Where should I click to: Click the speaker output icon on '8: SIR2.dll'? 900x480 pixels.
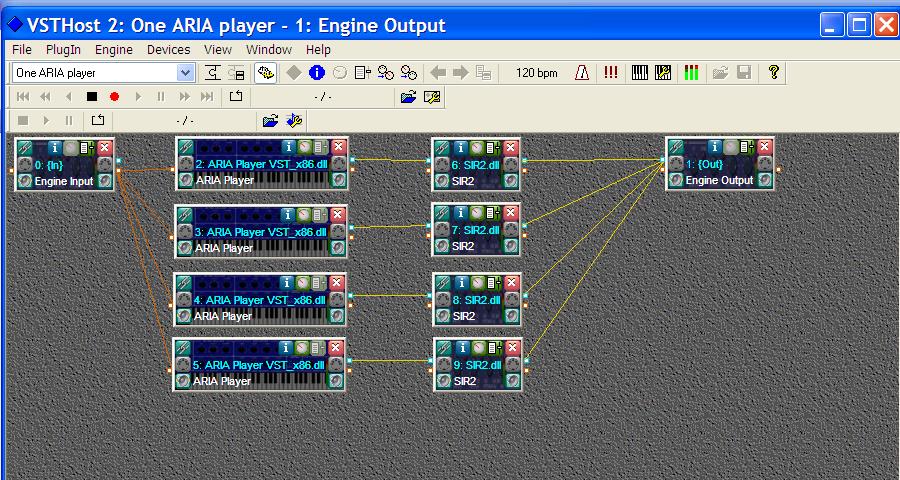click(512, 315)
